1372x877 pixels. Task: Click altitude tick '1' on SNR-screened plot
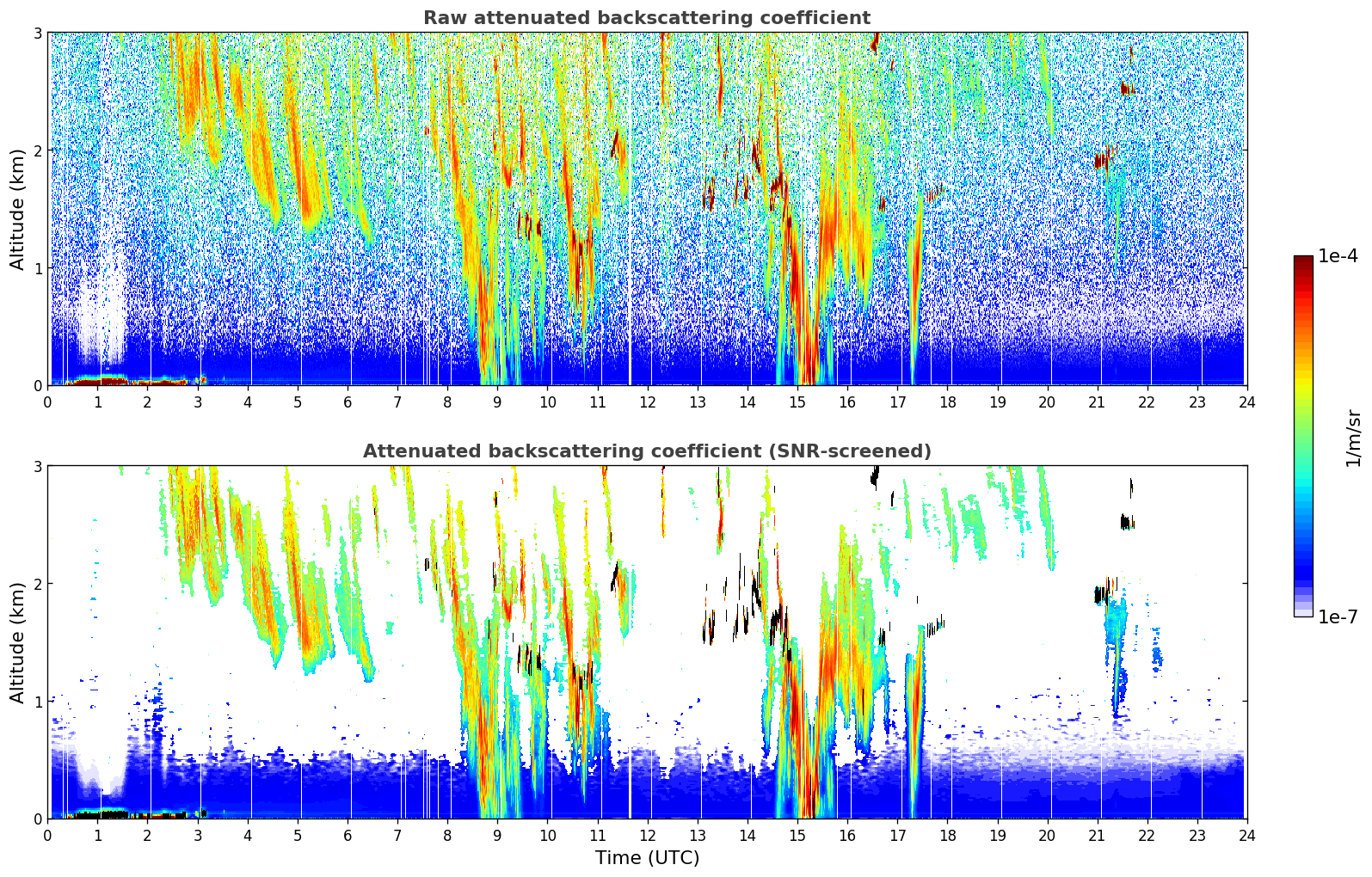click(x=38, y=702)
